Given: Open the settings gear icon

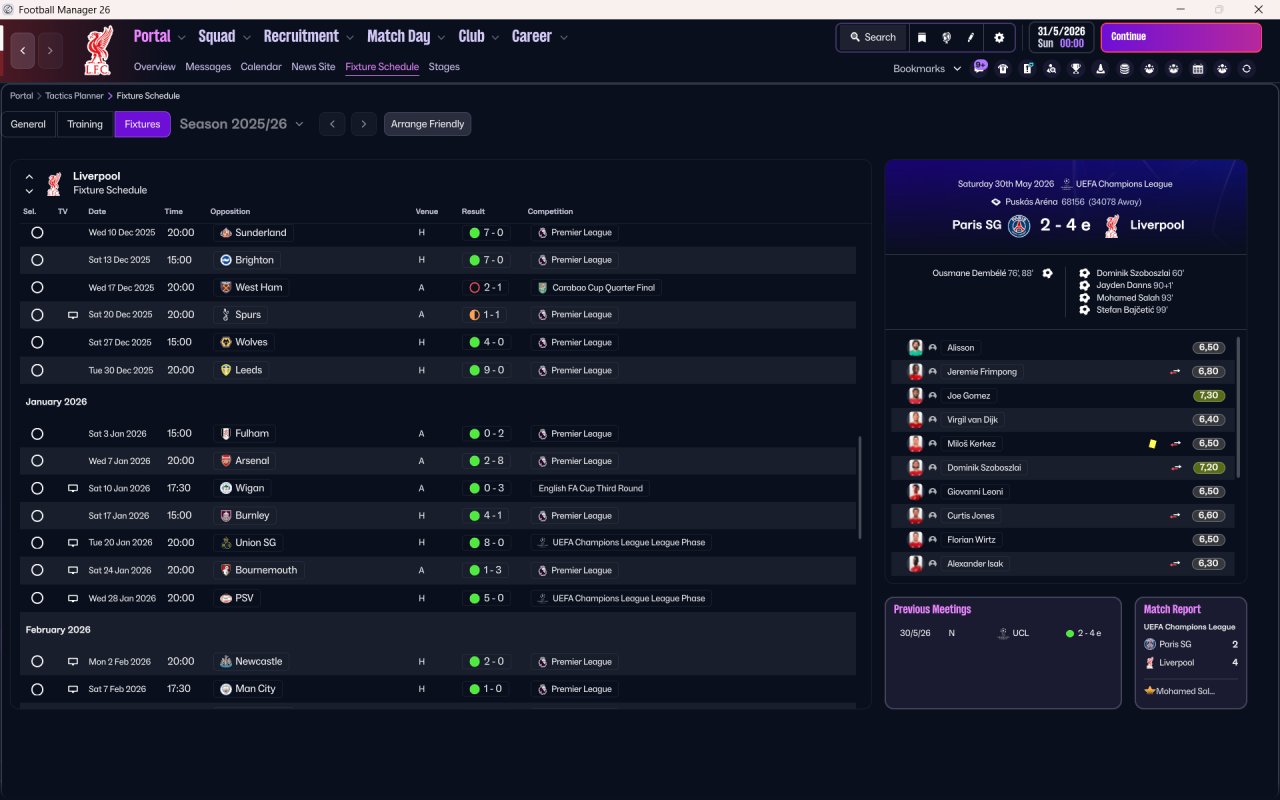Looking at the screenshot, I should (999, 37).
